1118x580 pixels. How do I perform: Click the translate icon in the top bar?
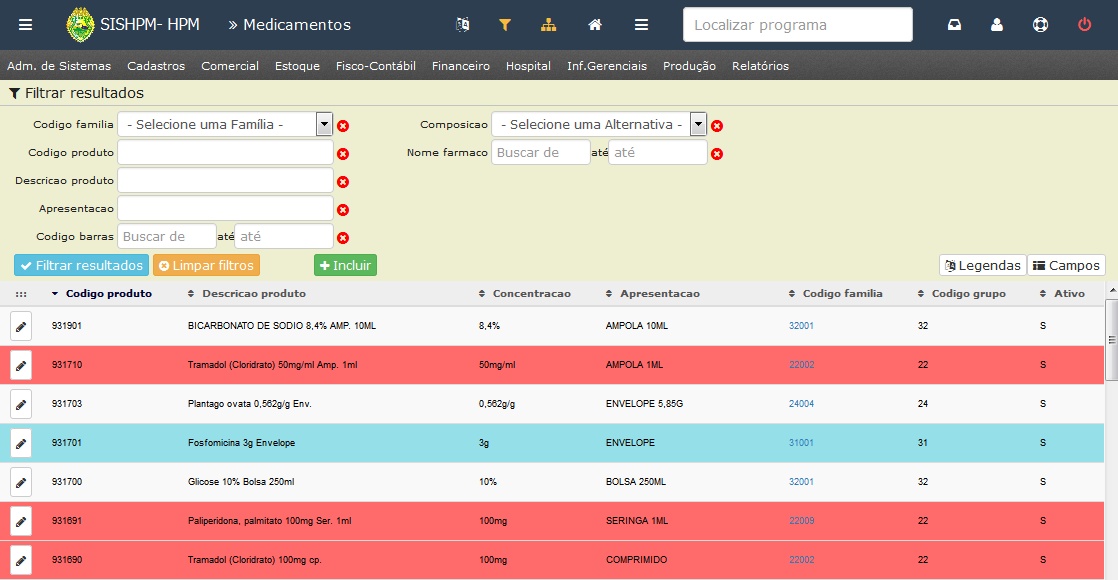pyautogui.click(x=462, y=25)
